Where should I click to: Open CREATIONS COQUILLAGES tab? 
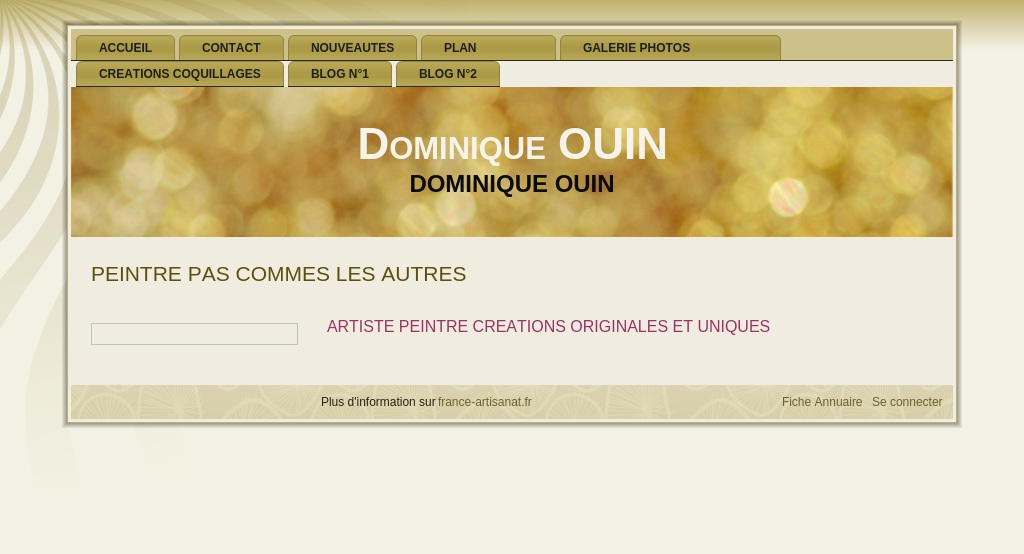pos(180,74)
